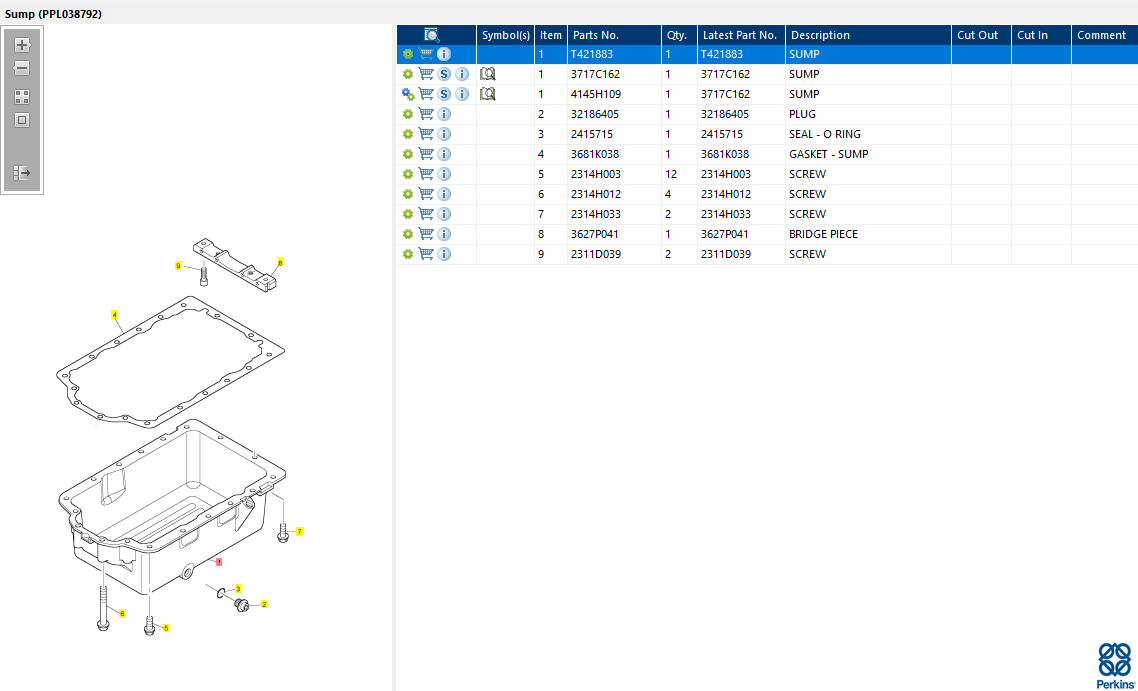Select the SEAL - O RING description
The width and height of the screenshot is (1138, 691).
pos(824,134)
